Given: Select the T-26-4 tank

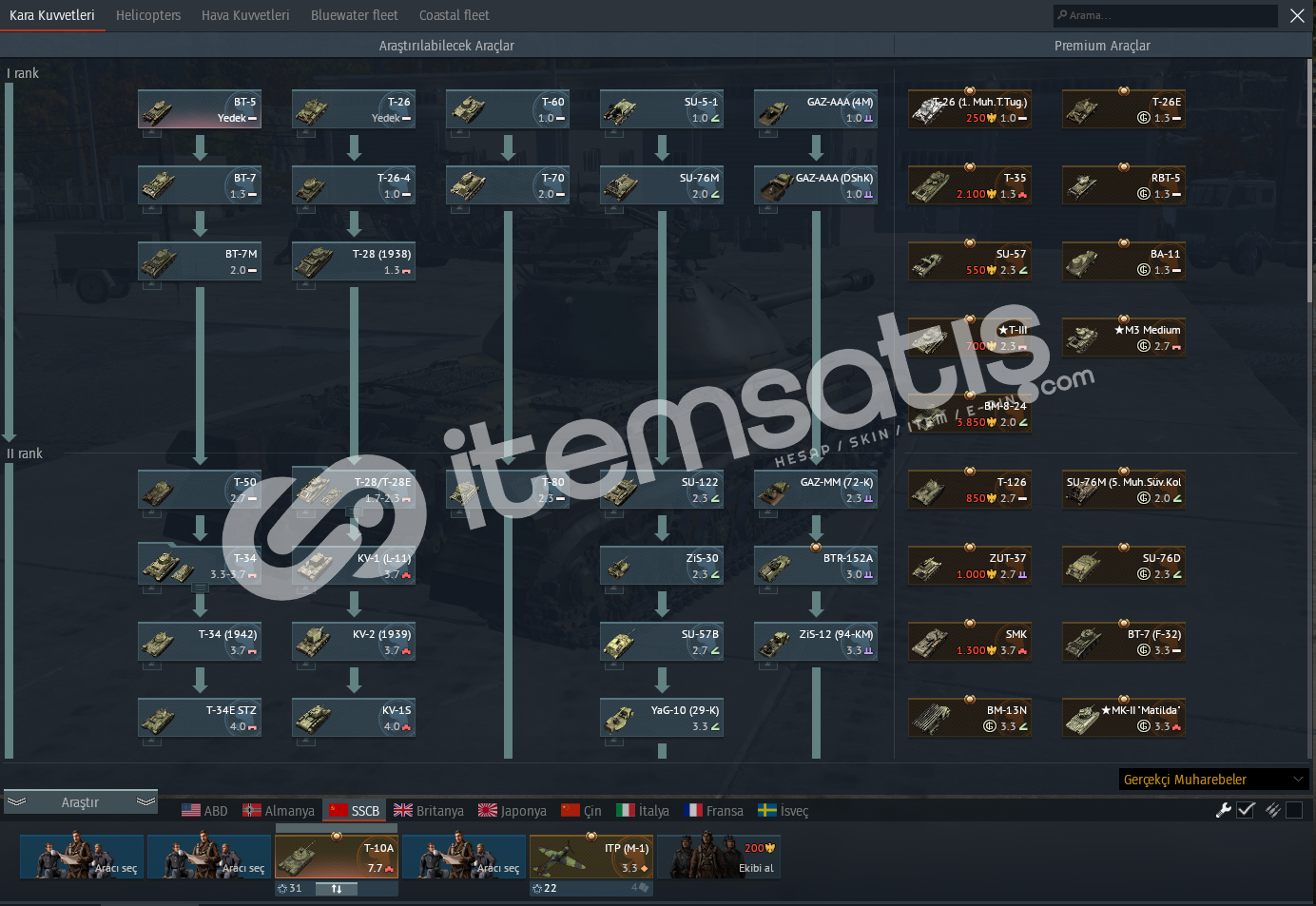Looking at the screenshot, I should pyautogui.click(x=353, y=185).
